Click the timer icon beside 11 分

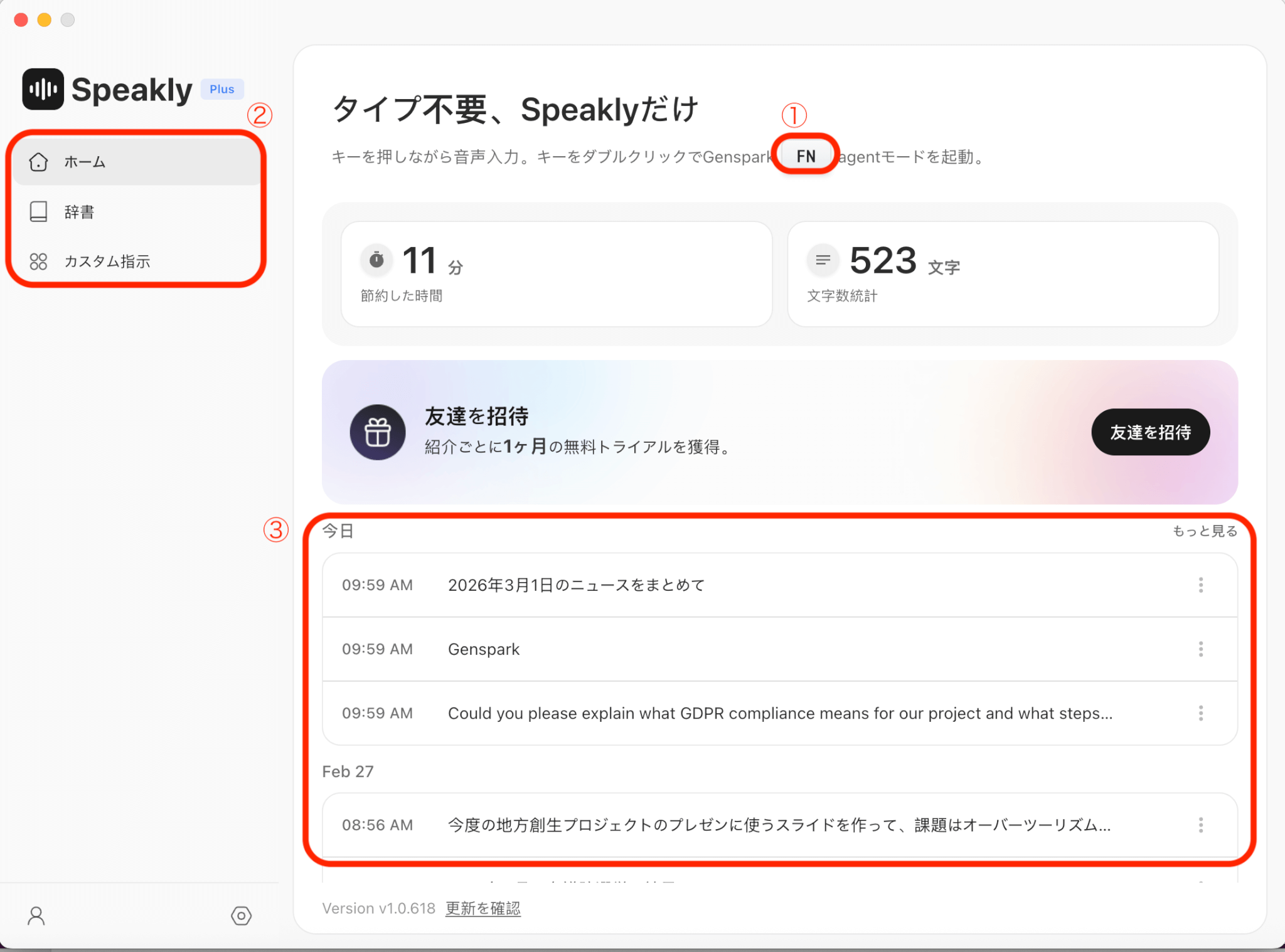[x=376, y=259]
